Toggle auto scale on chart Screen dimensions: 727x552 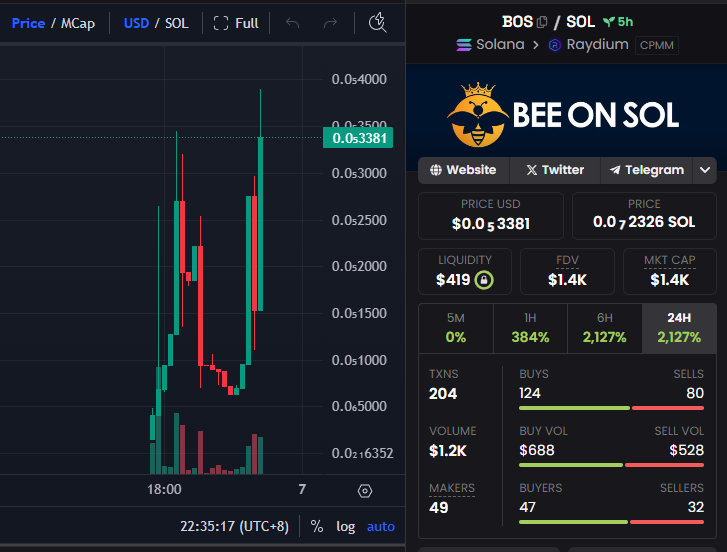point(381,526)
